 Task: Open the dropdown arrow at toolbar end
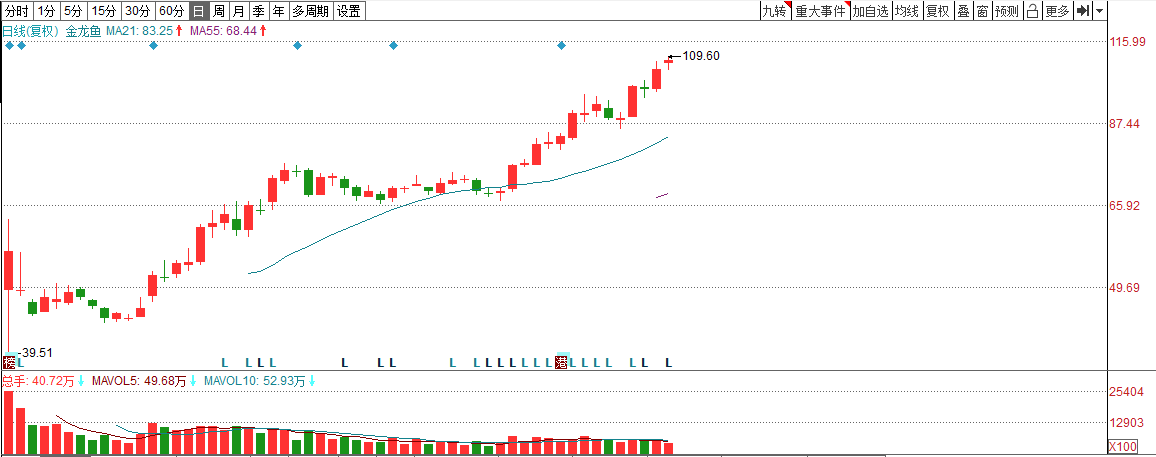1099,11
